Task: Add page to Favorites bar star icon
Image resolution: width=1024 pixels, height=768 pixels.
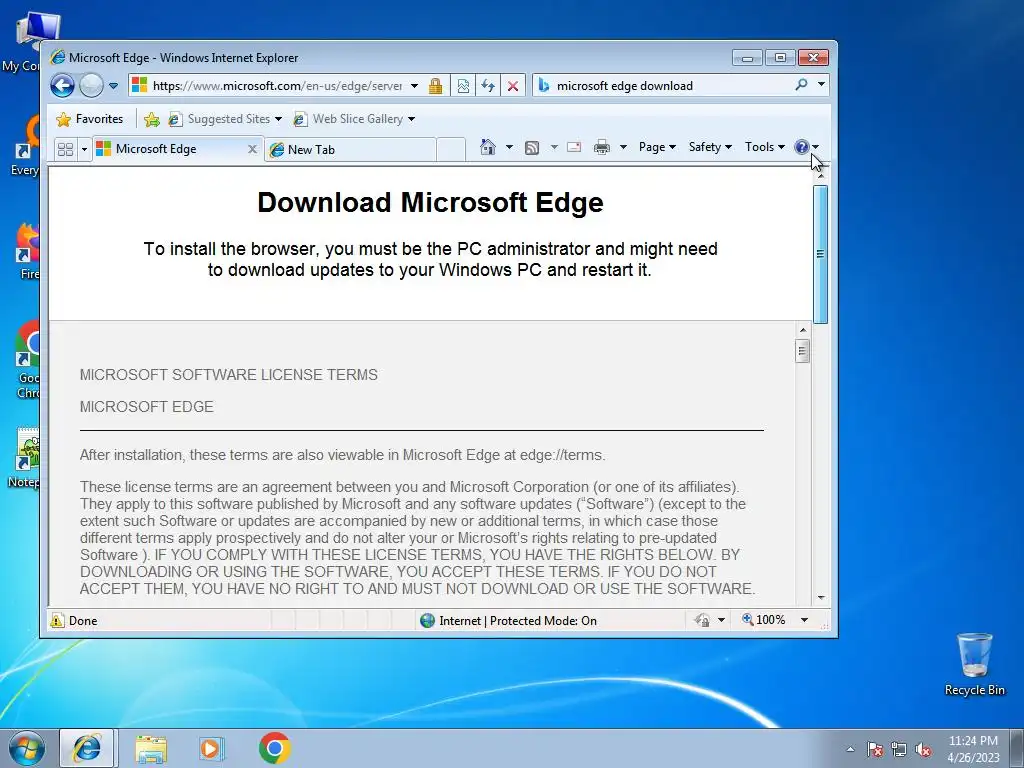Action: tap(152, 119)
